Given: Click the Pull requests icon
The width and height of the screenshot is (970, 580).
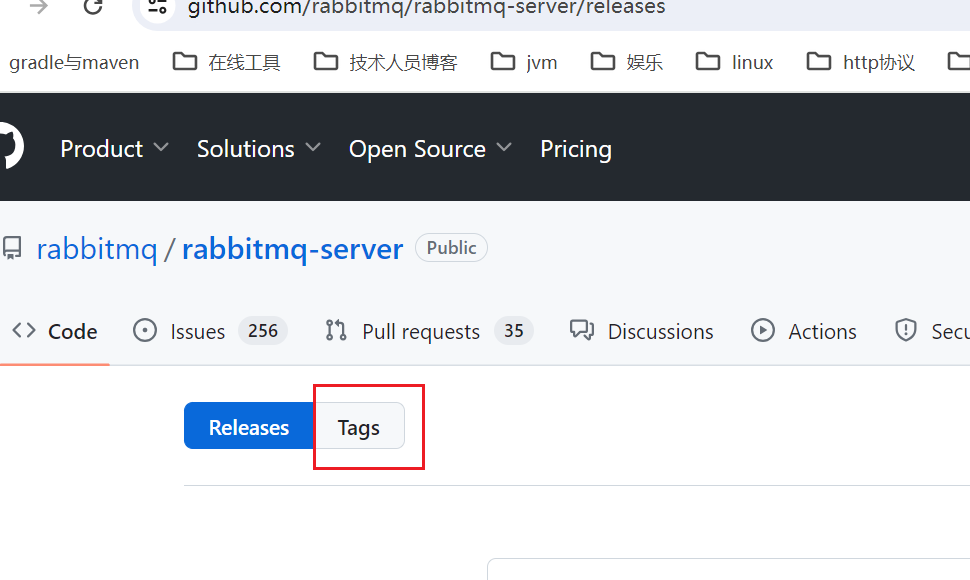Looking at the screenshot, I should (336, 330).
